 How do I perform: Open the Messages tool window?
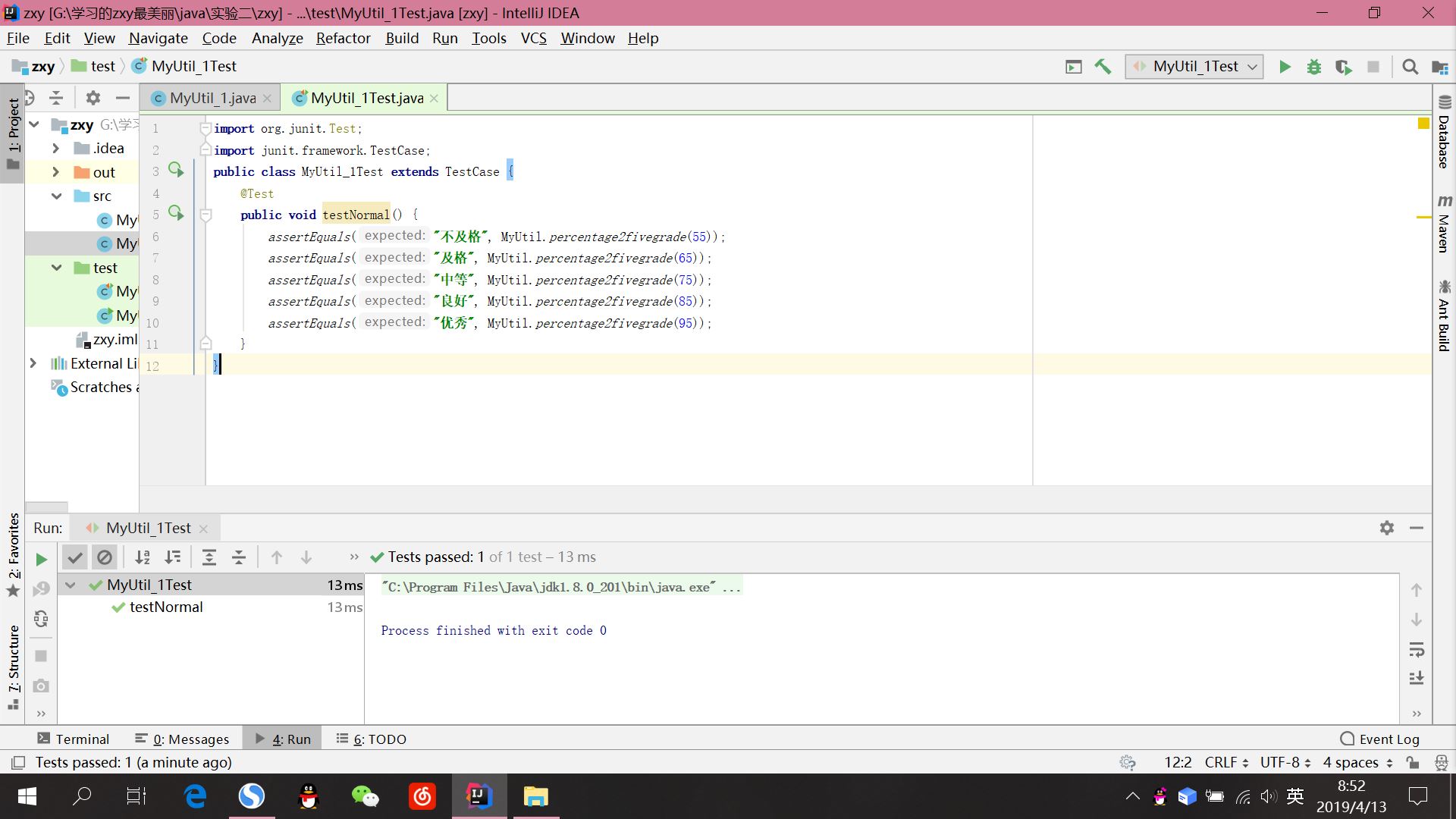[x=182, y=739]
